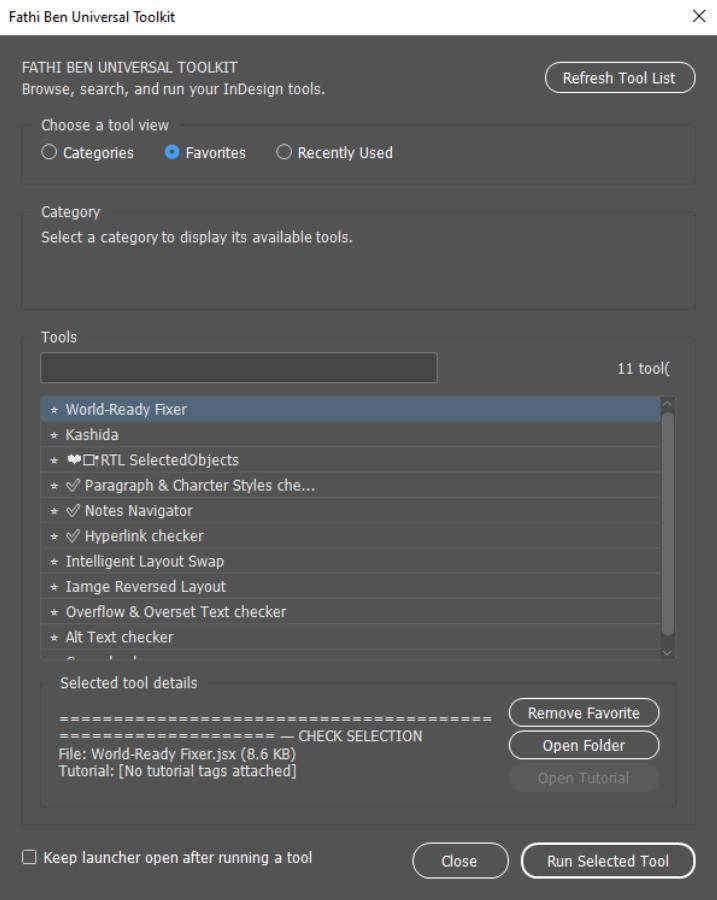Viewport: 717px width, 900px height.
Task: Enable Keep launcher open after running checkbox
Action: (x=29, y=857)
